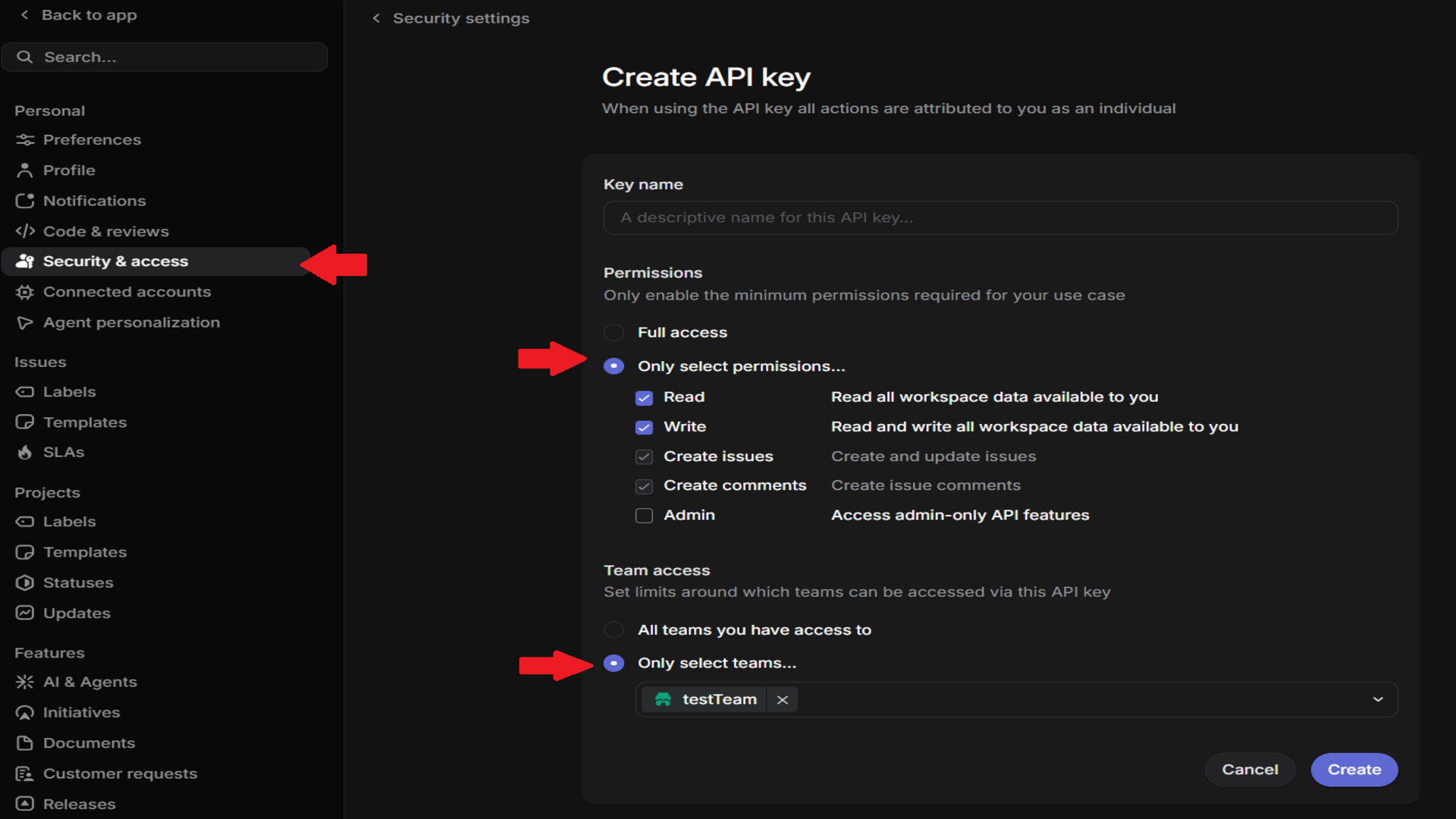
Task: Focus the sidebar Search field
Action: [x=165, y=57]
